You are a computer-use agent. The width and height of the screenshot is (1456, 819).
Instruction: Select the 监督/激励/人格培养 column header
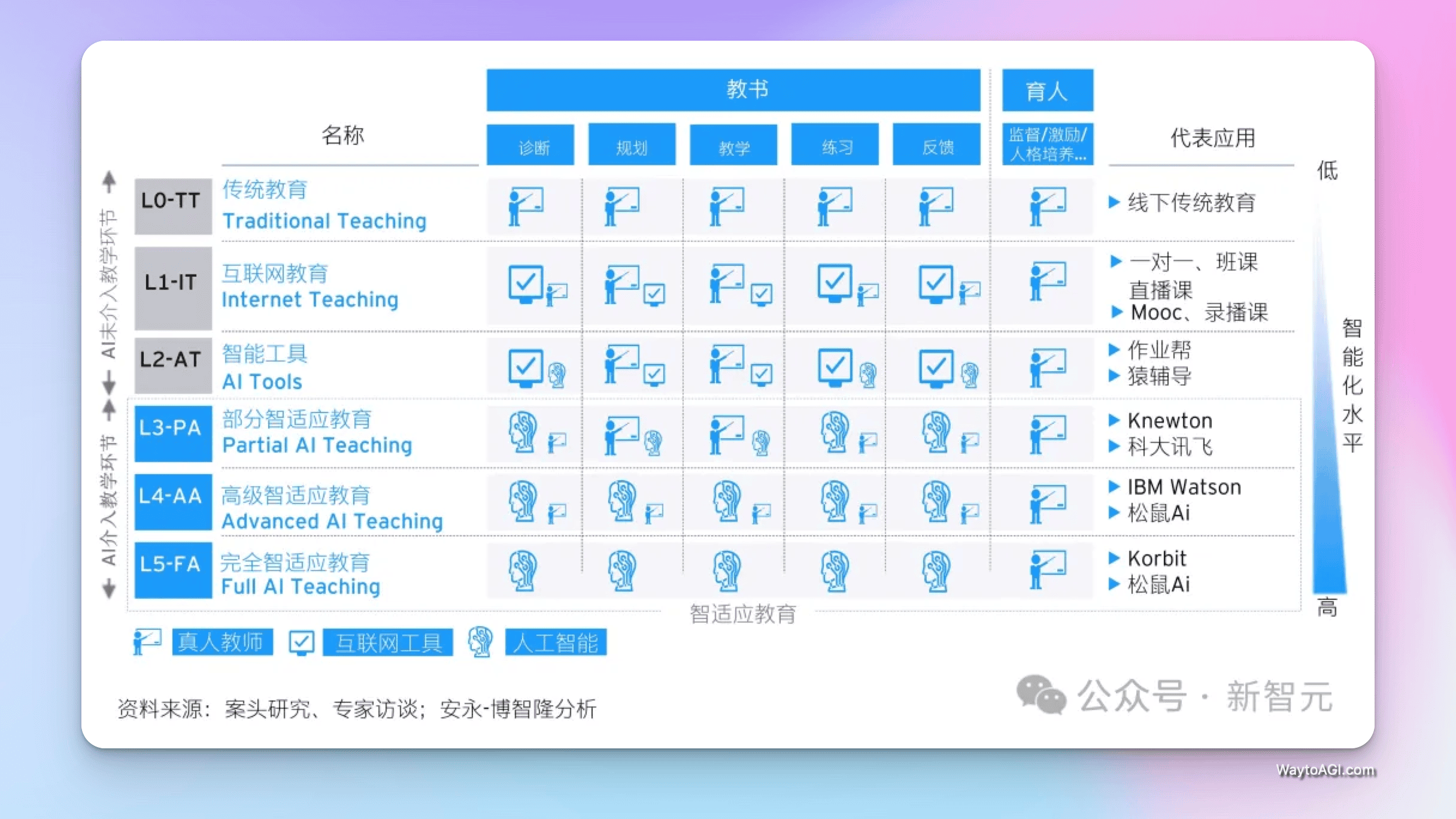[1048, 144]
